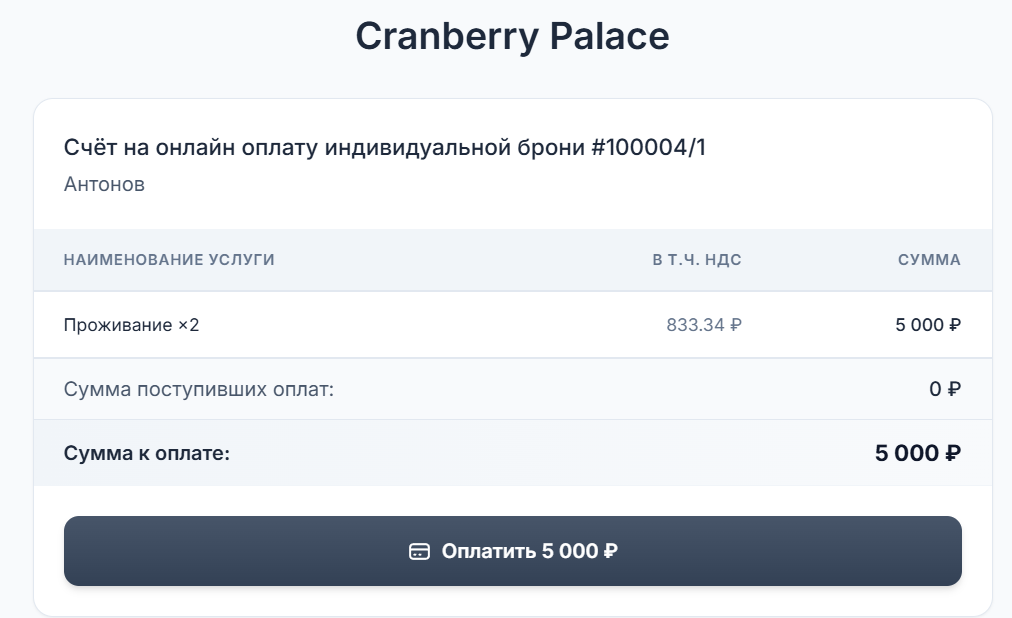Click the Сумма column header
Image resolution: width=1012 pixels, height=618 pixels.
click(x=929, y=260)
